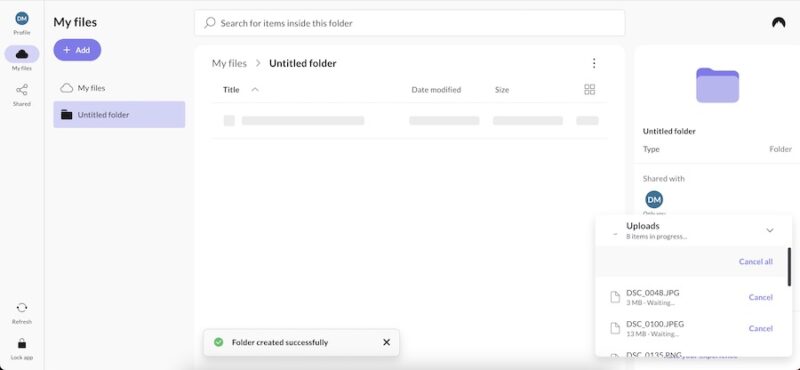Cancel the DSC_0048.JPG upload

point(761,298)
